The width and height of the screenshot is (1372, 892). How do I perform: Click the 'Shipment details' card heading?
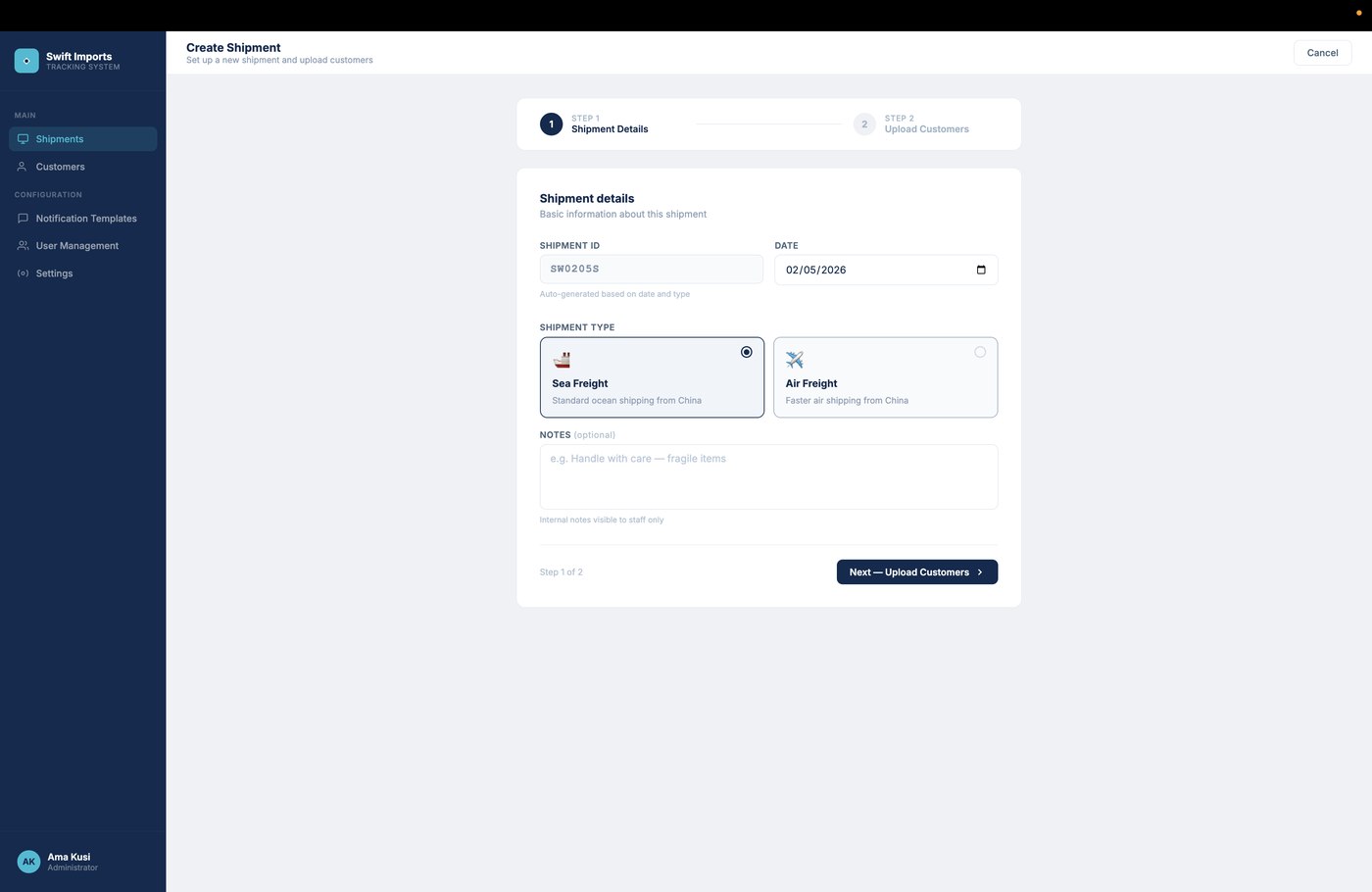tap(586, 199)
